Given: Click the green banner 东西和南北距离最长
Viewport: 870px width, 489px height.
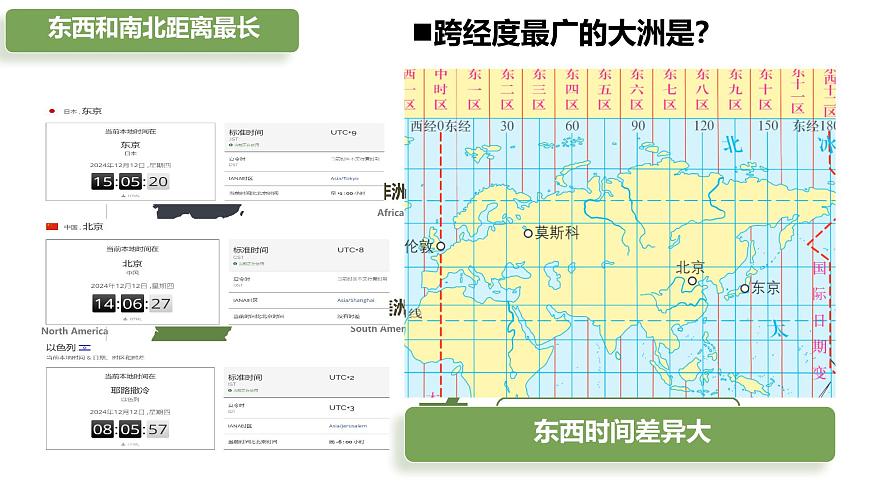Looking at the screenshot, I should tap(152, 30).
